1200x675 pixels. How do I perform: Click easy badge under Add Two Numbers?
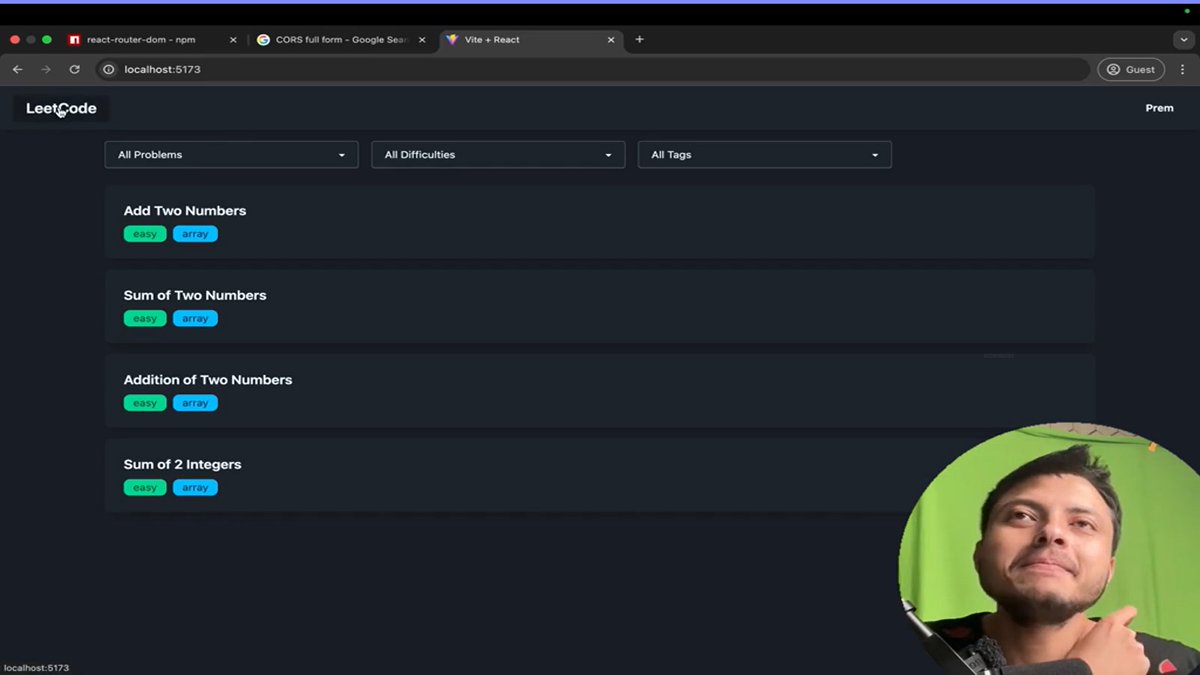pos(145,234)
